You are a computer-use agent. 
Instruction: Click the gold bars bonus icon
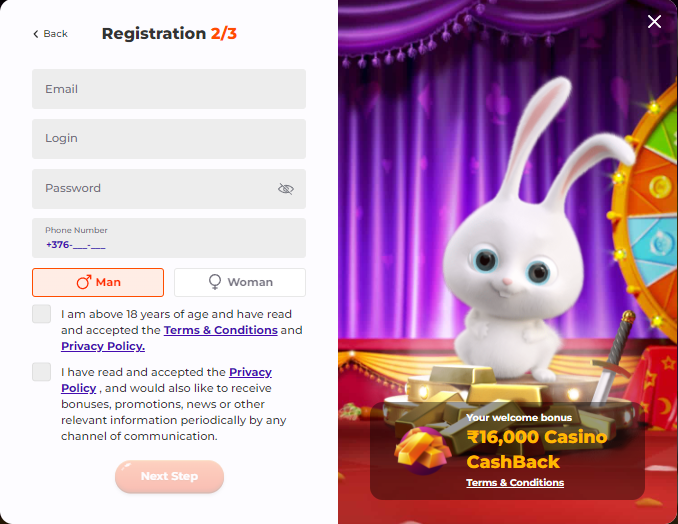coord(422,451)
